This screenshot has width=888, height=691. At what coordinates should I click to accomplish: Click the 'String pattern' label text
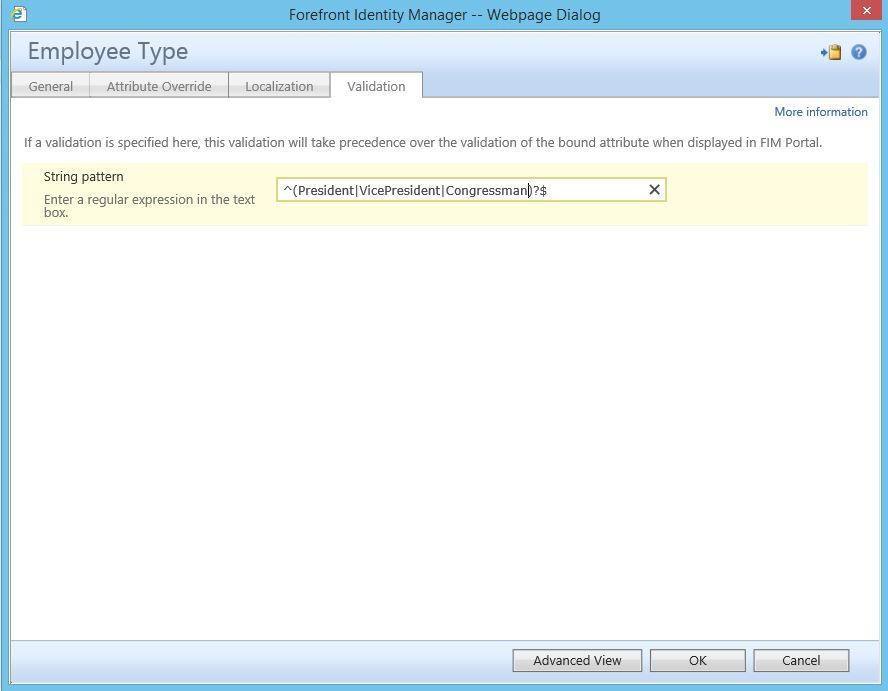pyautogui.click(x=83, y=176)
